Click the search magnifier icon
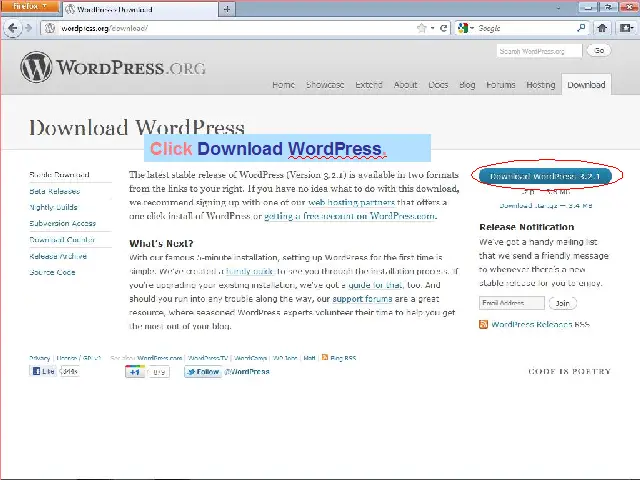Viewport: 640px width, 480px height. (x=581, y=28)
